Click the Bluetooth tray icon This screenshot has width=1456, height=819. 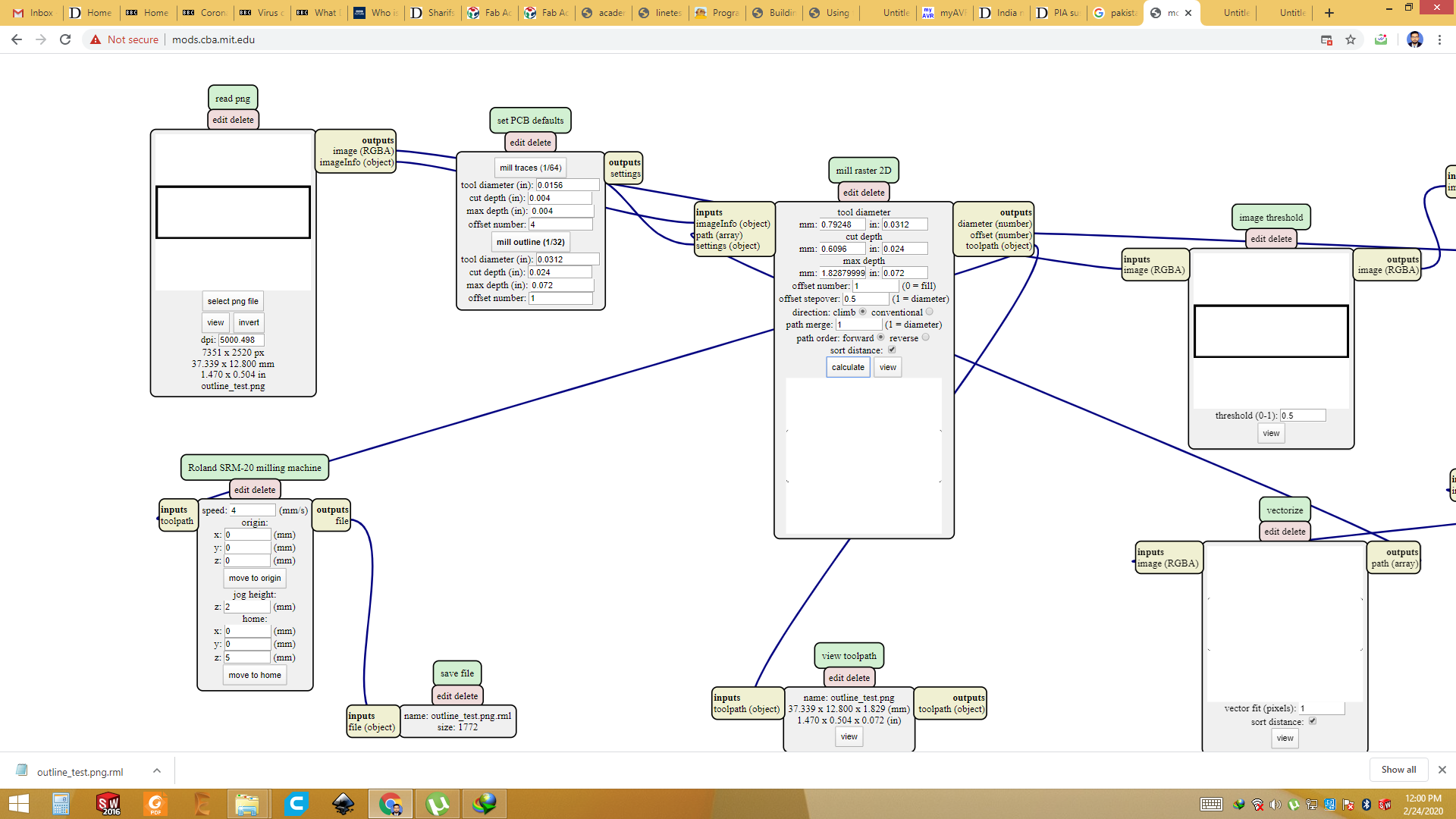coord(1367,805)
